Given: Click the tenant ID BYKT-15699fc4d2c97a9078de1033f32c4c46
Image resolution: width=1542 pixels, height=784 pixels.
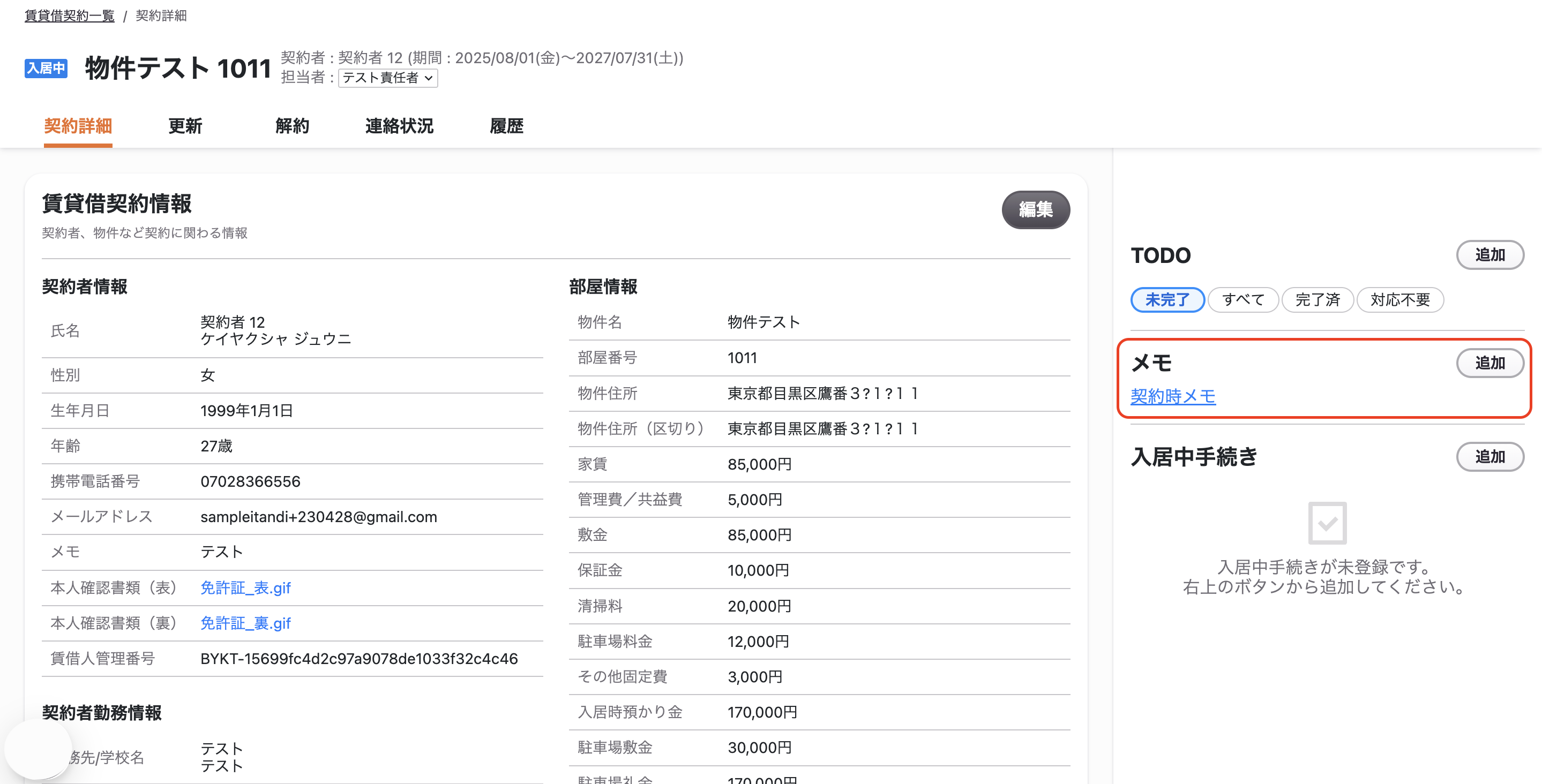Looking at the screenshot, I should point(358,659).
